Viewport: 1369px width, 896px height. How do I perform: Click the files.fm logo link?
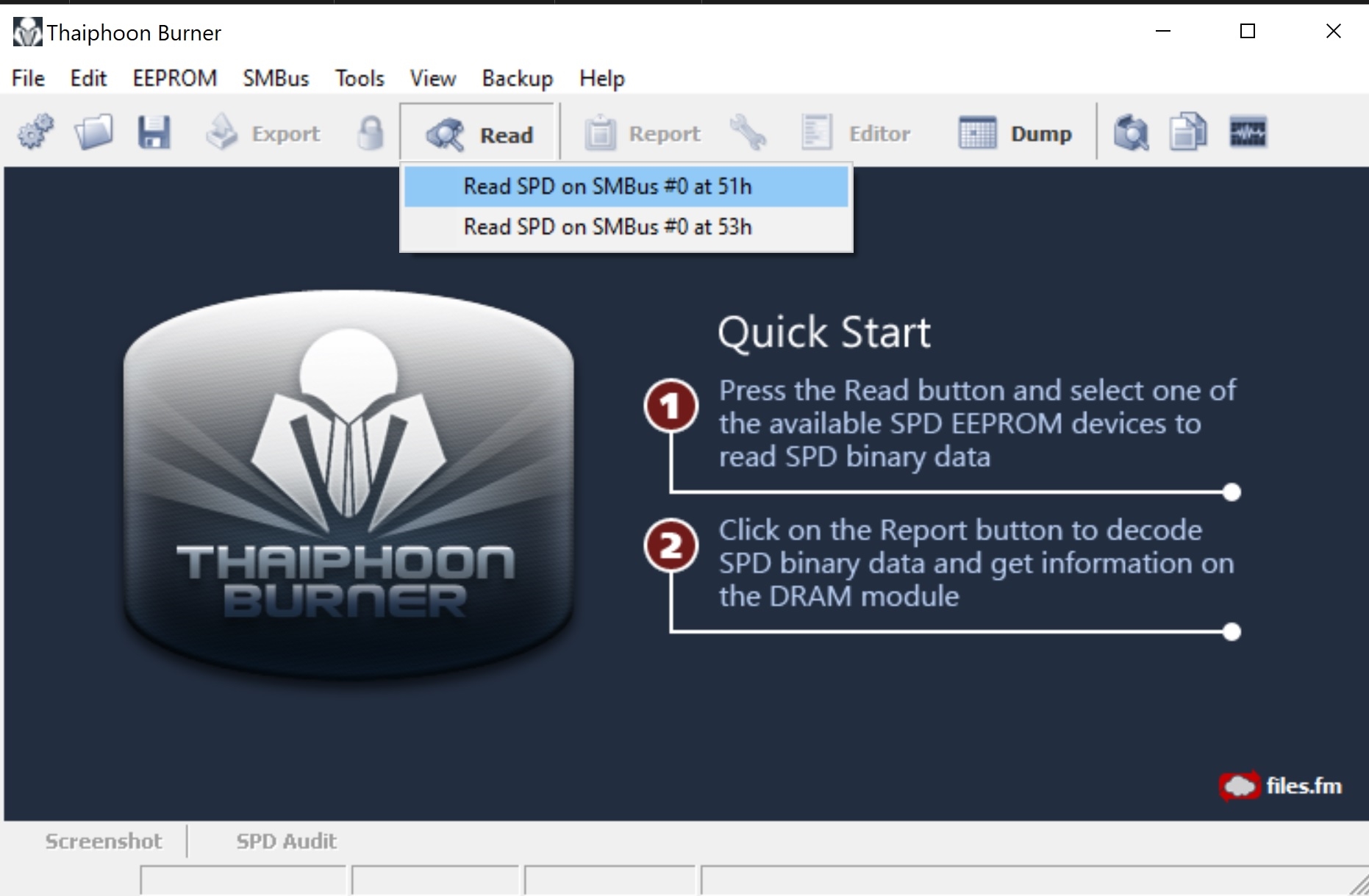coord(1280,786)
